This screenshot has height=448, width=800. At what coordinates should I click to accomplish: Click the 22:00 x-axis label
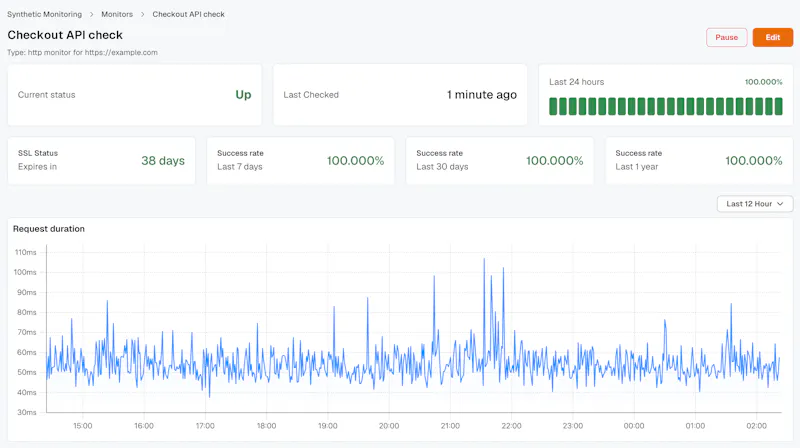click(511, 426)
